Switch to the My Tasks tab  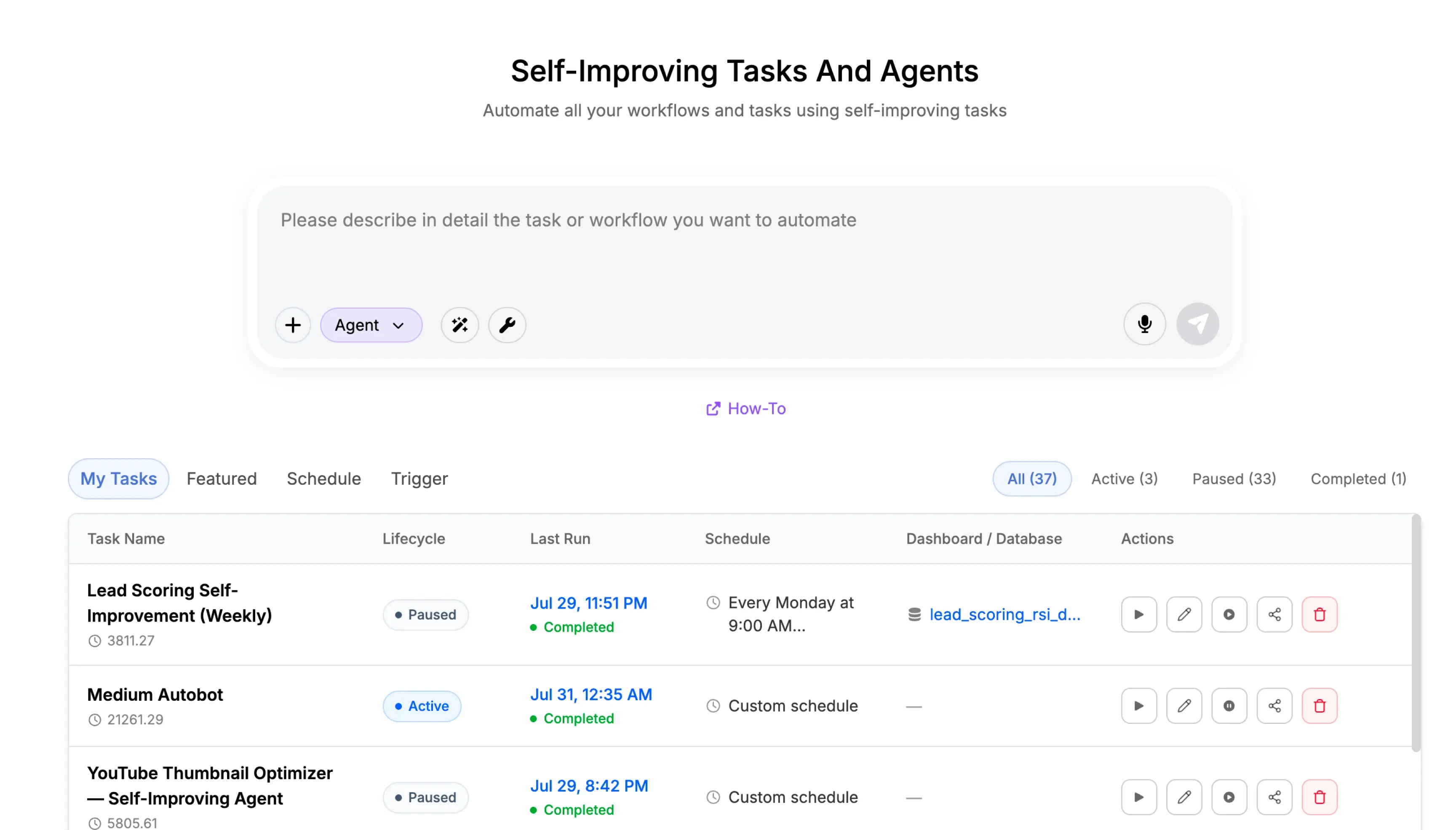pyautogui.click(x=119, y=479)
